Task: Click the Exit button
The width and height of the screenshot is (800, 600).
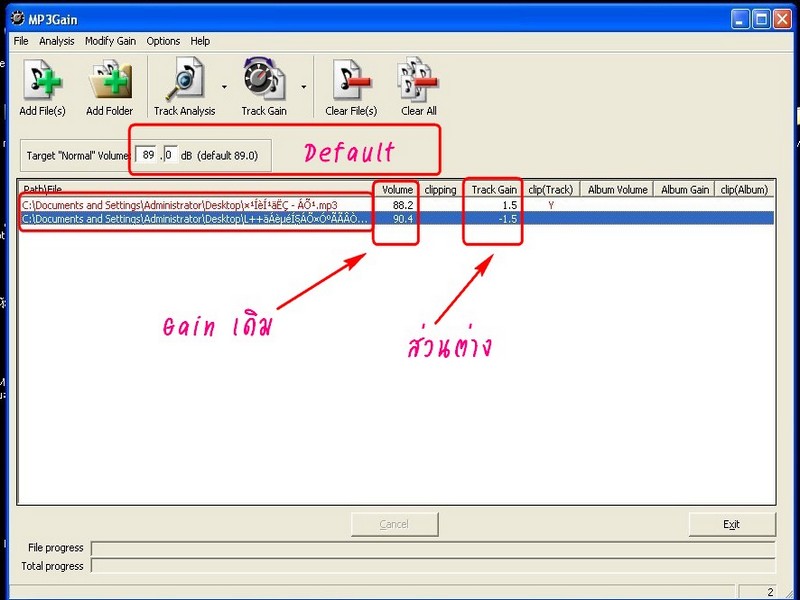Action: 732,524
